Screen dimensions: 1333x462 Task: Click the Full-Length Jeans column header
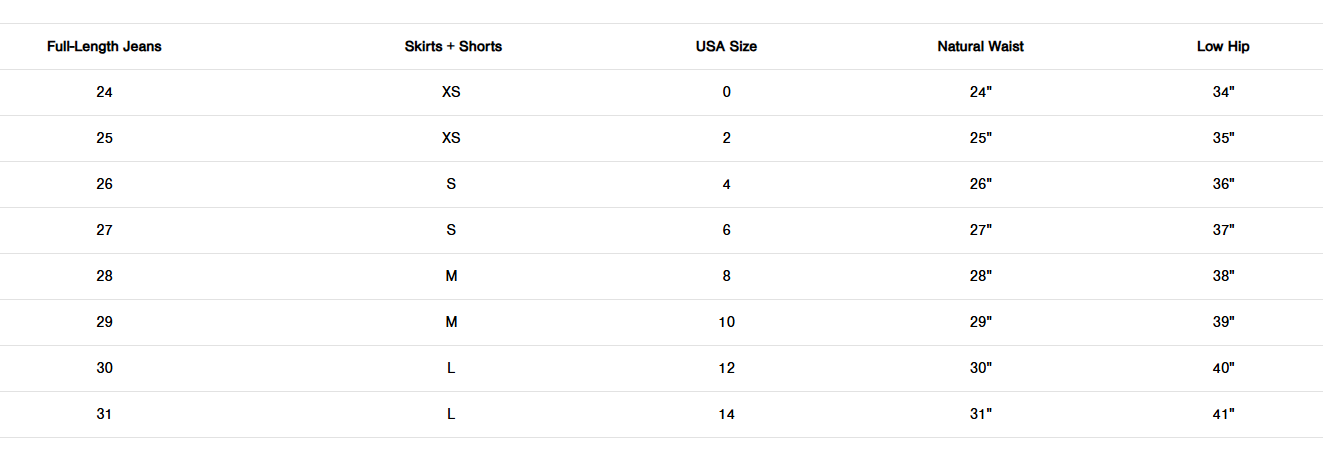pos(104,46)
